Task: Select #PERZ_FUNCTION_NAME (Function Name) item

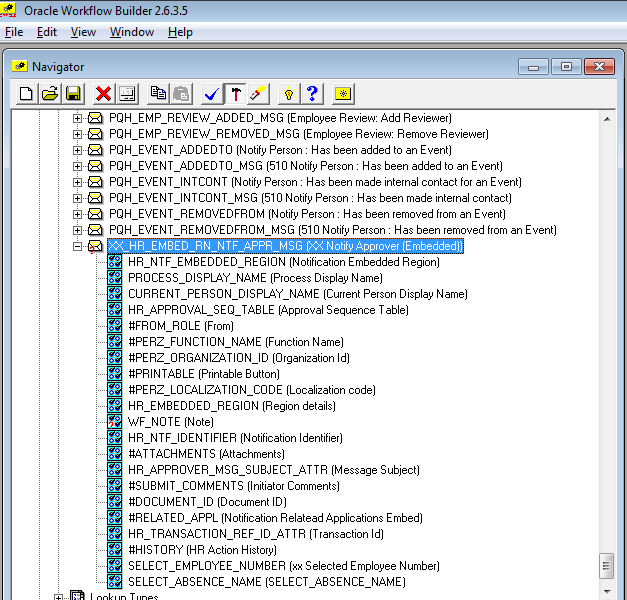Action: coord(236,342)
